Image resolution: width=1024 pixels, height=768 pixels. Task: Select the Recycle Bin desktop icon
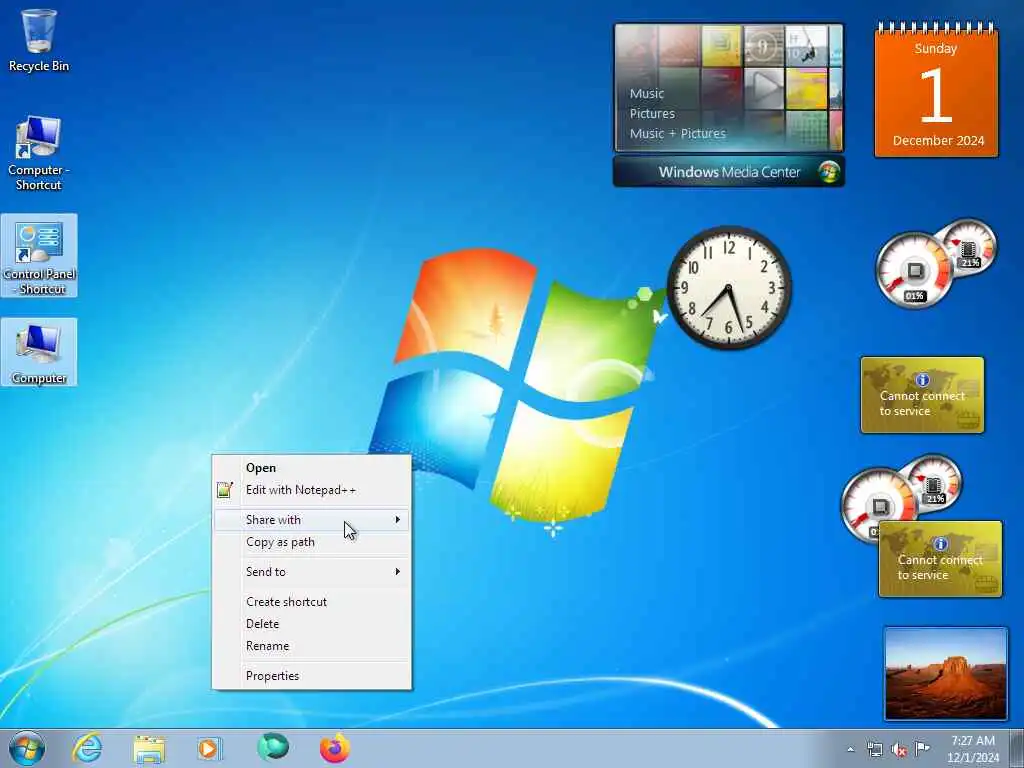click(x=39, y=40)
